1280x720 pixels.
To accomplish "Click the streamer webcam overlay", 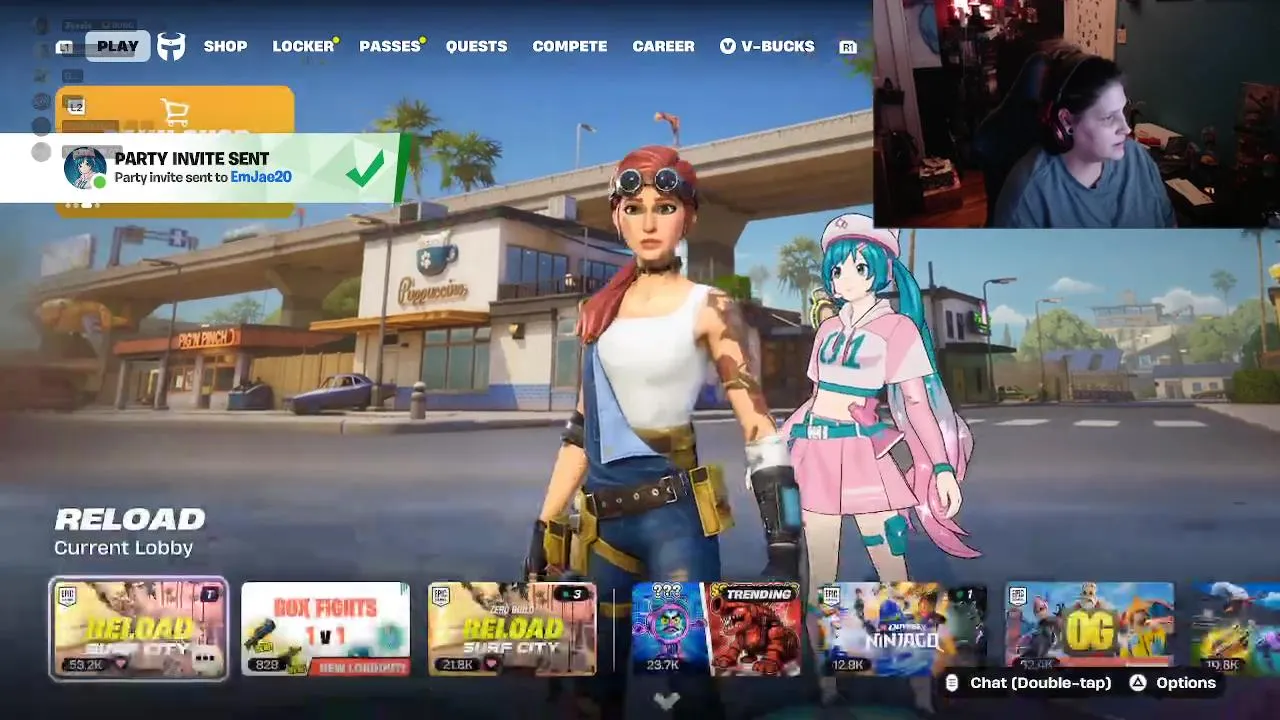I will coord(1076,113).
